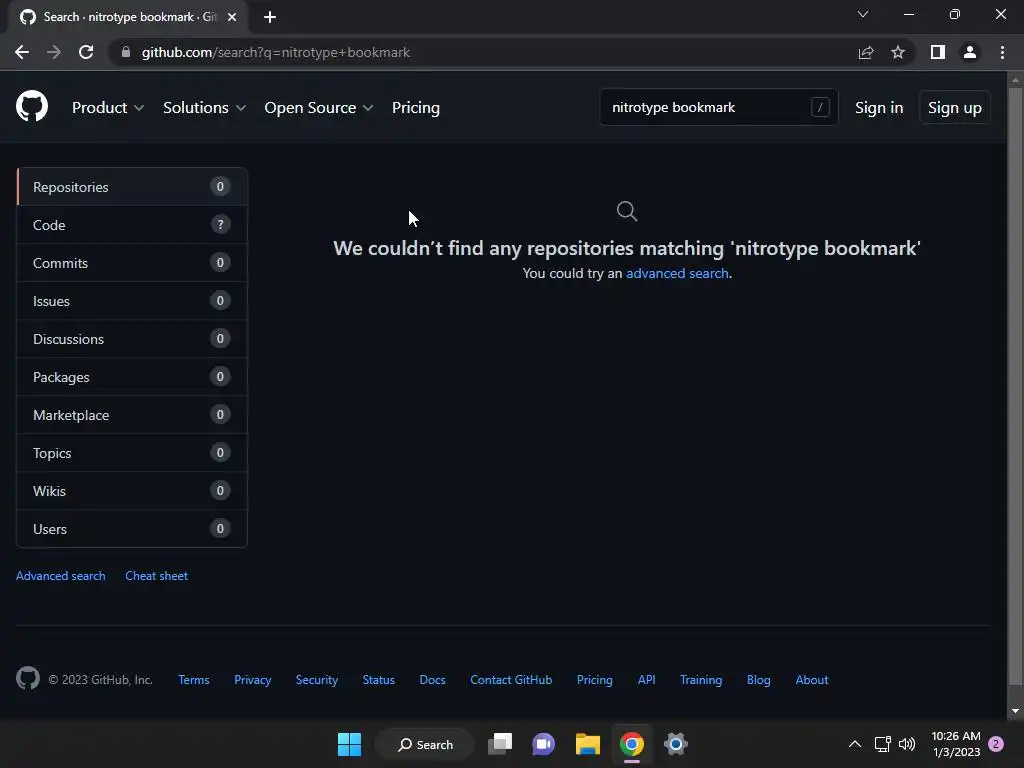This screenshot has height=768, width=1024.
Task: Follow the 'advanced search' inline link
Action: tap(677, 273)
